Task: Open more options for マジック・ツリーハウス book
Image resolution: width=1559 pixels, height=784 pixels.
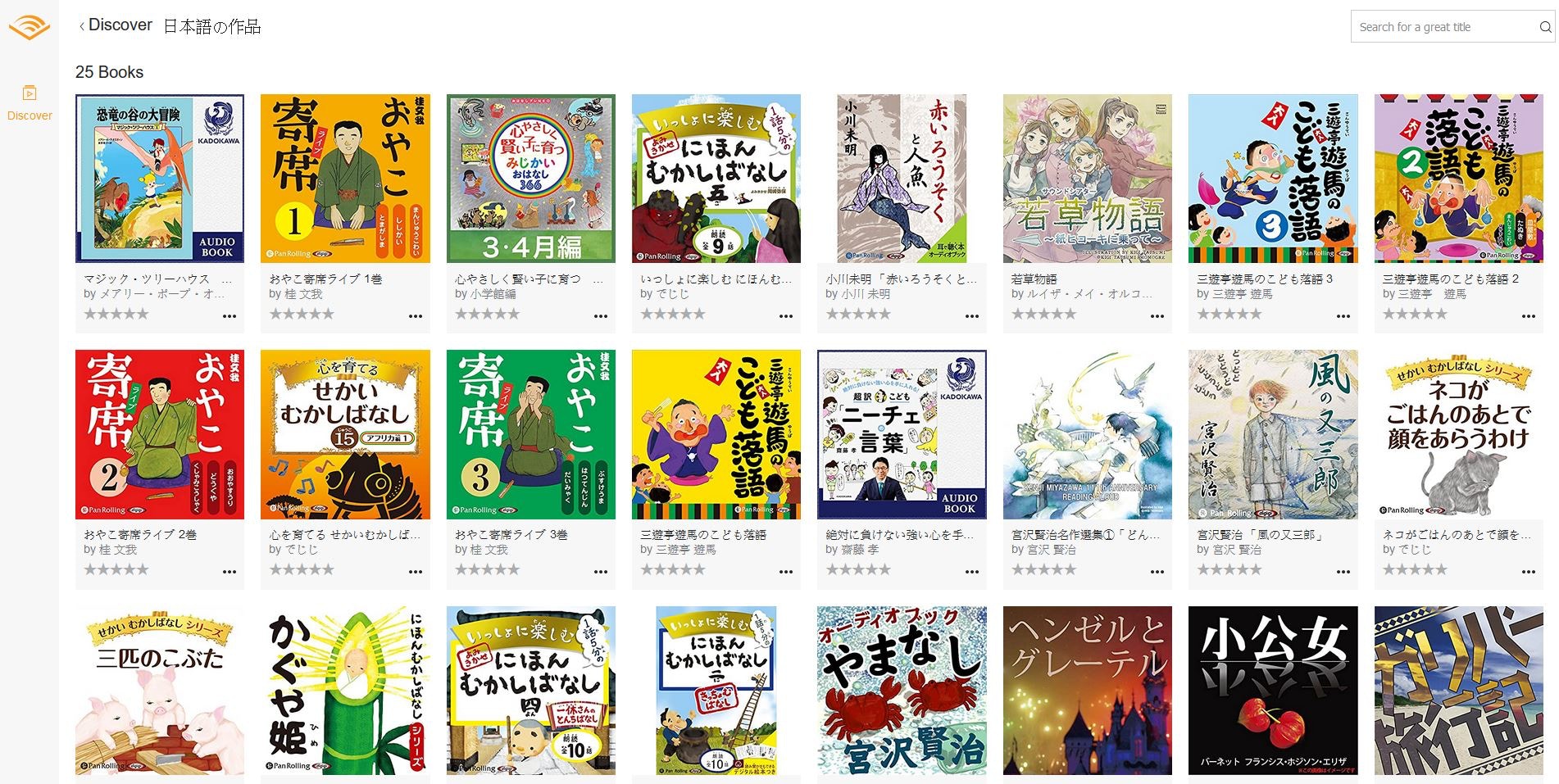Action: (x=230, y=315)
